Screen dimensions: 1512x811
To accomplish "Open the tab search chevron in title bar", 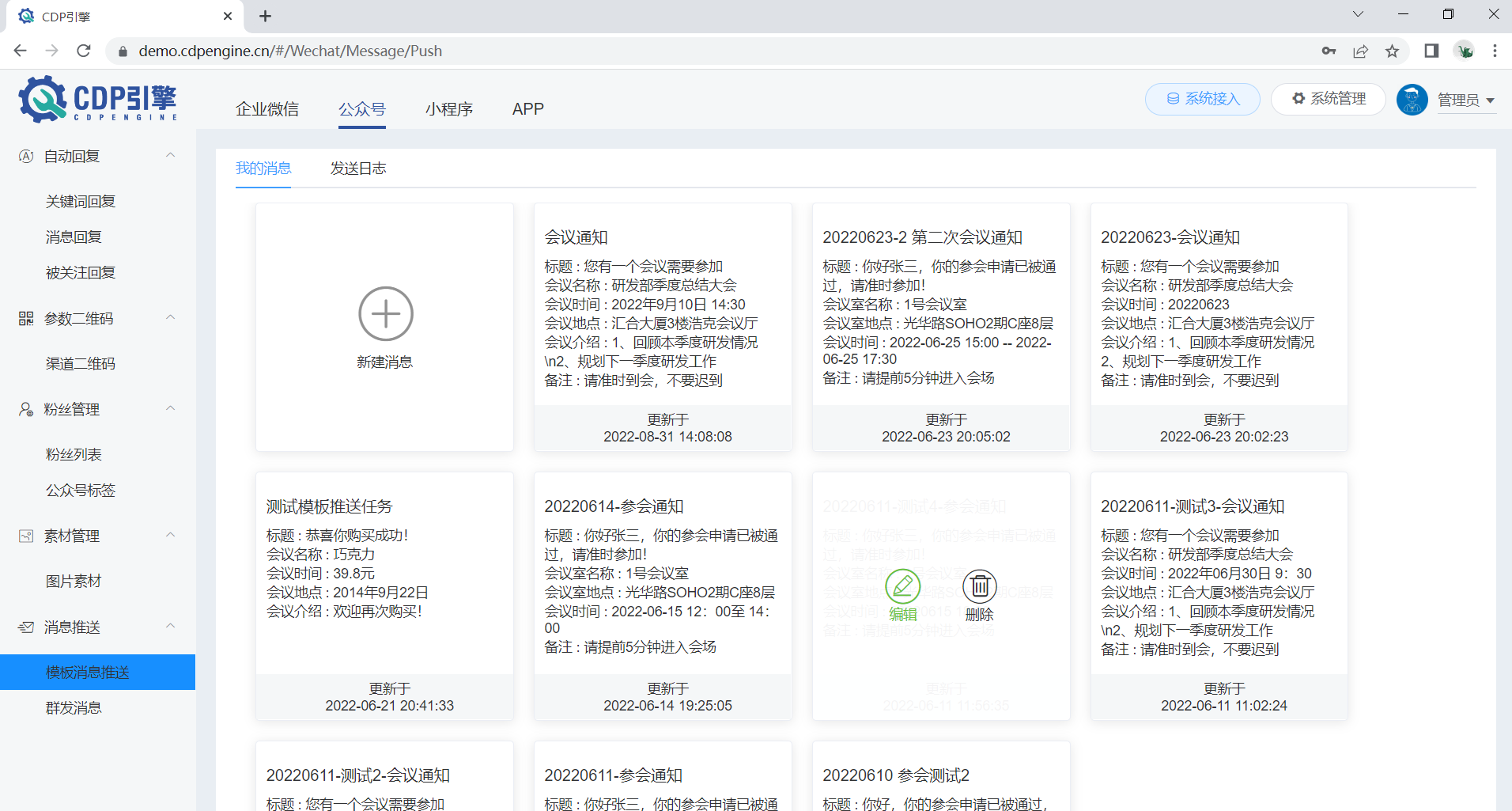I will coord(1358,14).
